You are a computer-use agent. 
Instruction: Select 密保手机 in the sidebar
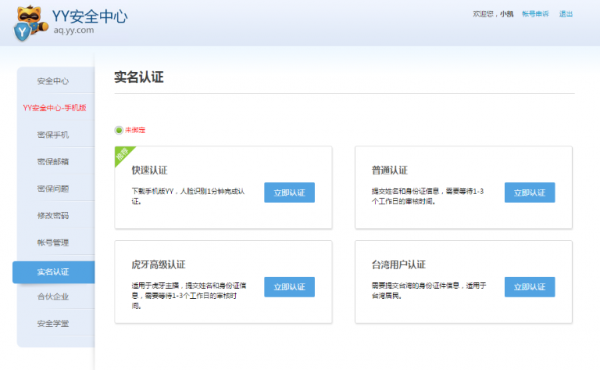53,135
